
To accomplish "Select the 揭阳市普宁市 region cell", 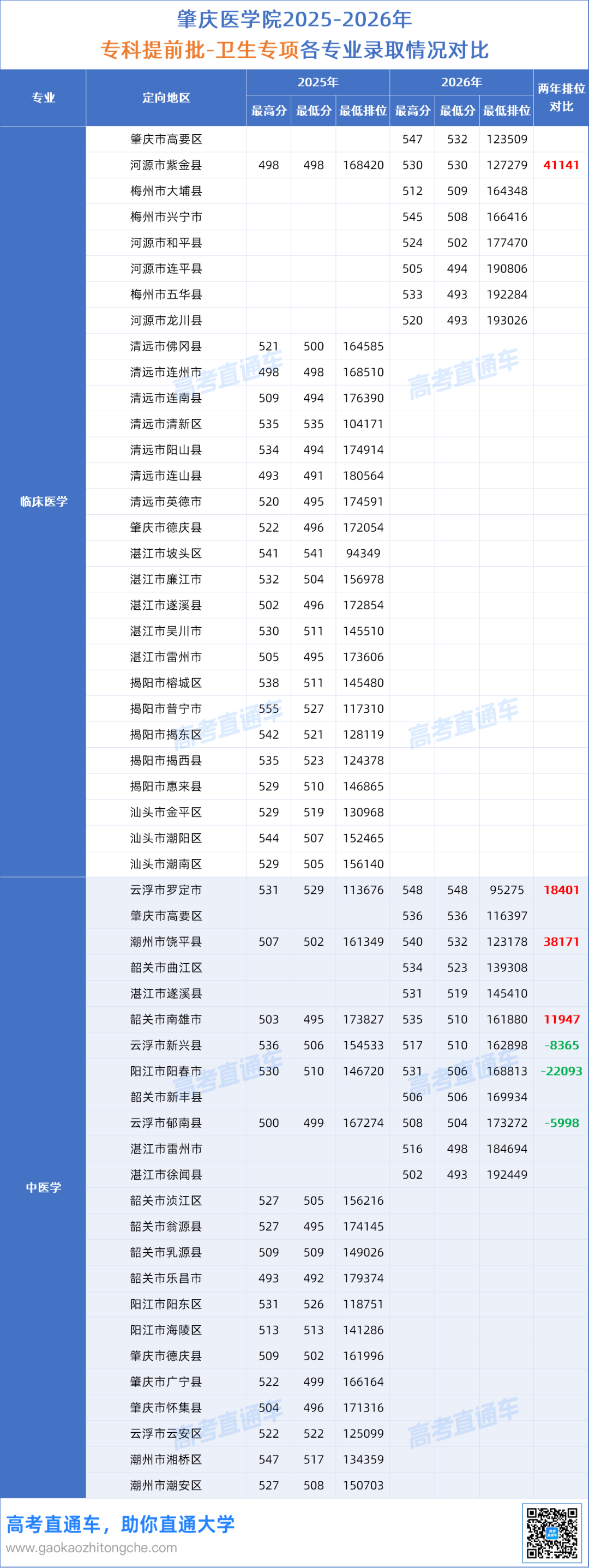I will tap(166, 708).
